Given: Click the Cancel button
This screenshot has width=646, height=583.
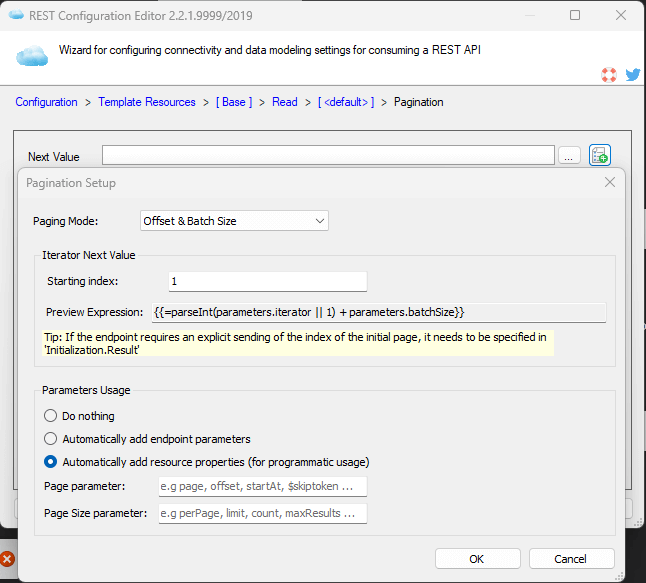Looking at the screenshot, I should [x=571, y=559].
